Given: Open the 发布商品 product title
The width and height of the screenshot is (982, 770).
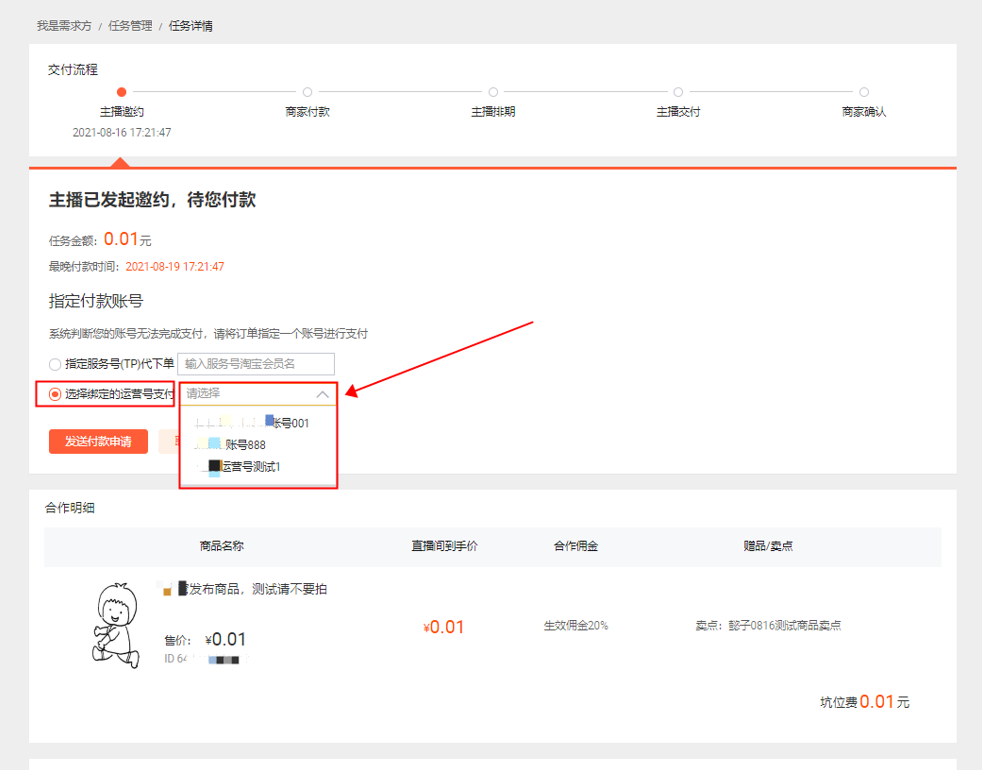Looking at the screenshot, I should coord(242,589).
